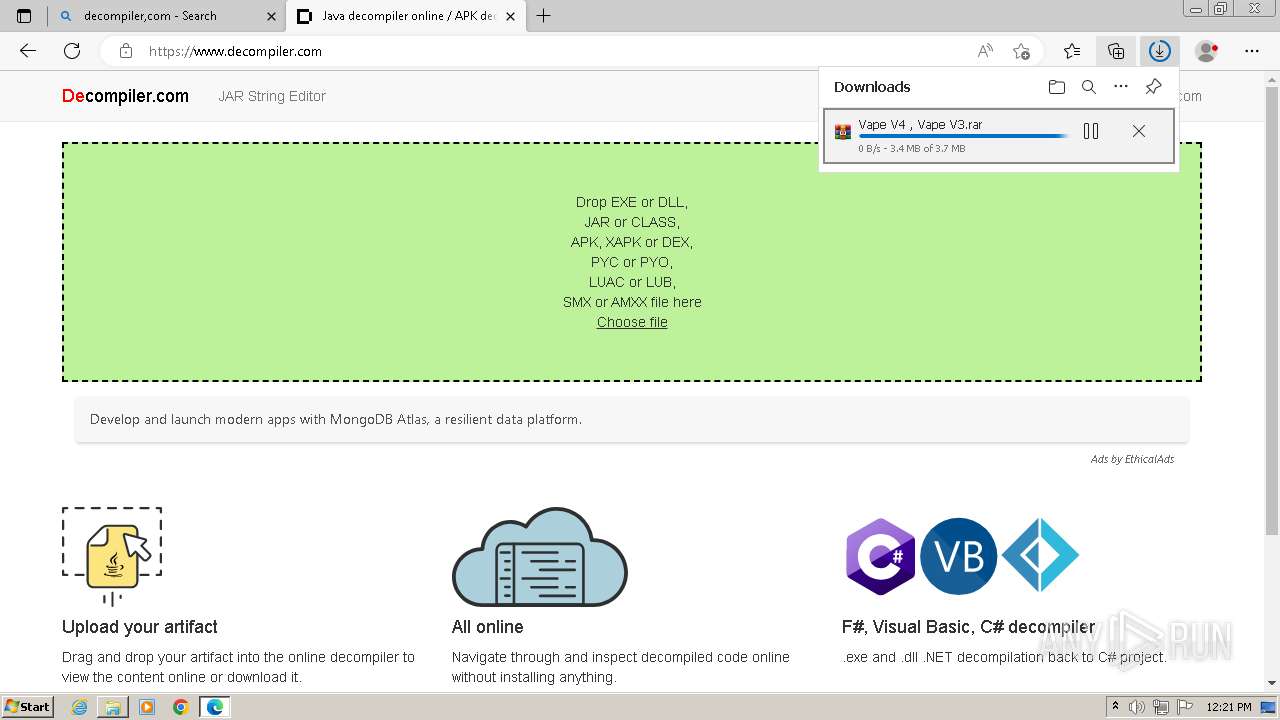Click the site info lock icon
Image resolution: width=1280 pixels, height=720 pixels.
point(125,51)
